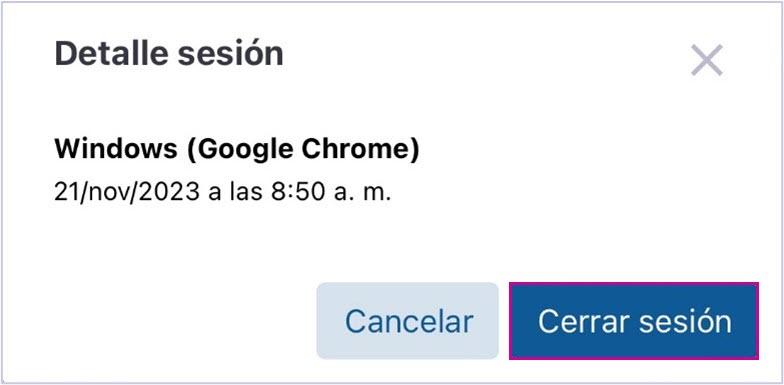Click the 21/nov/2023 session date text
784x385 pixels.
pyautogui.click(x=127, y=192)
